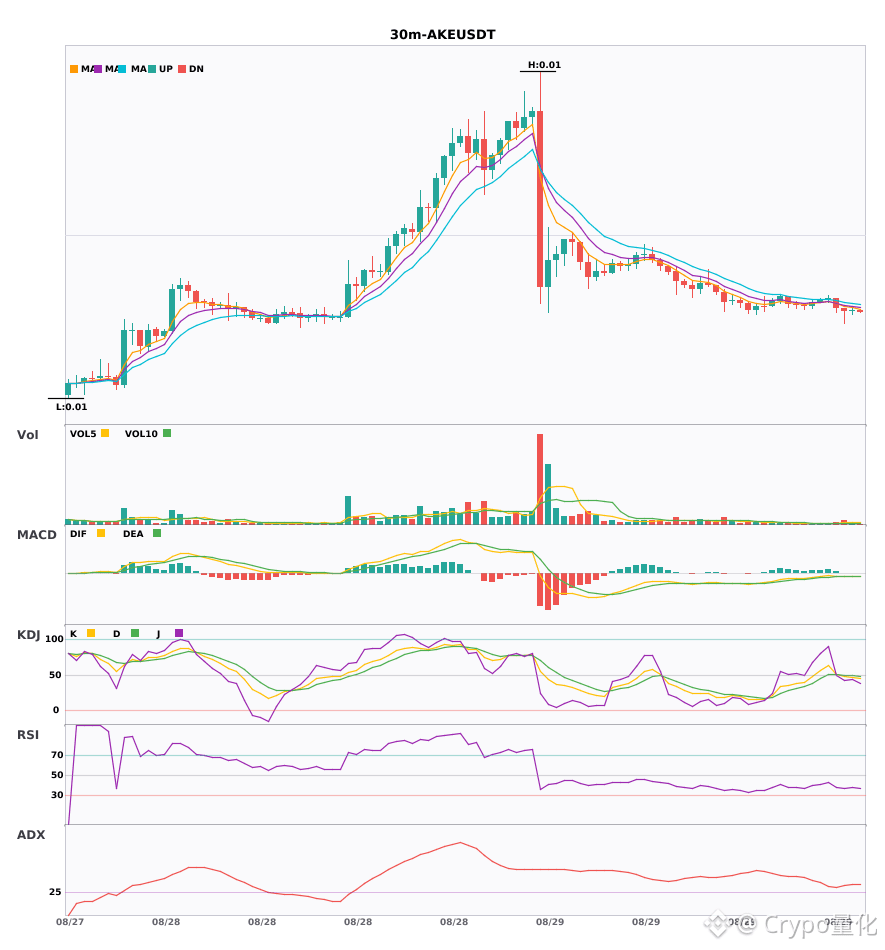Click the RSI panel label

28,735
